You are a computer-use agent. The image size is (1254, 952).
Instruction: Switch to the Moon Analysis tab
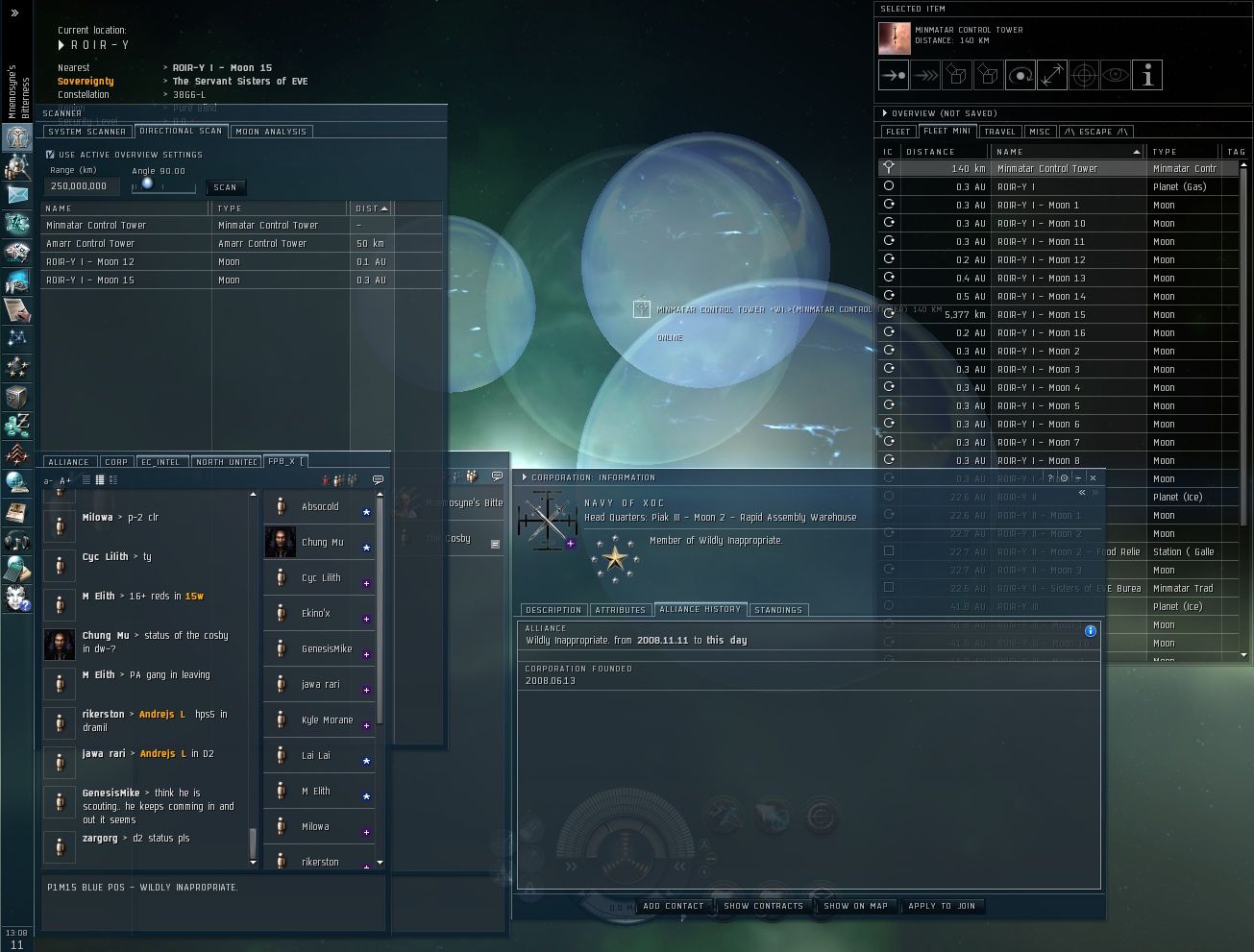pos(271,132)
